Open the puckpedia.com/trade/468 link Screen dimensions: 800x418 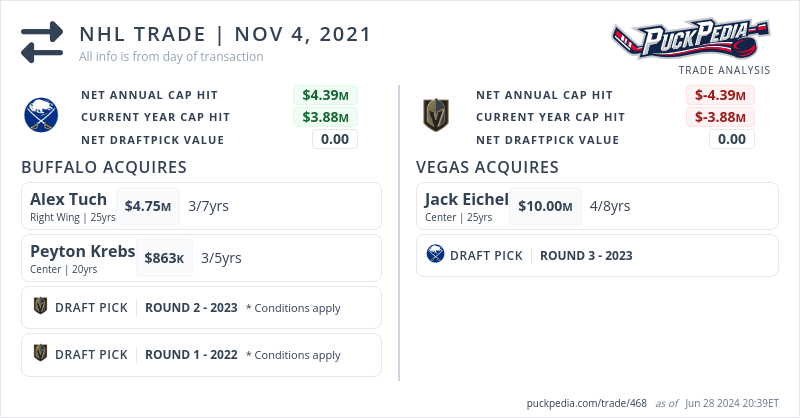587,403
